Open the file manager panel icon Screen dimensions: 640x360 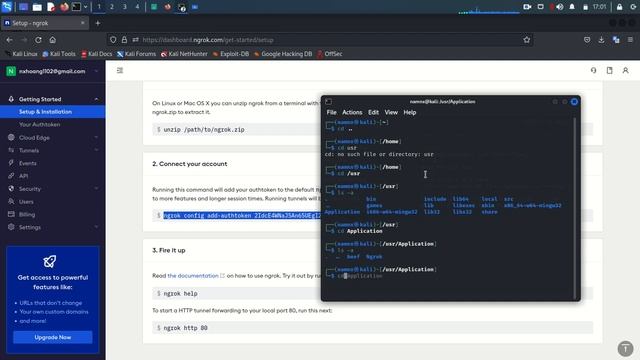click(x=37, y=7)
